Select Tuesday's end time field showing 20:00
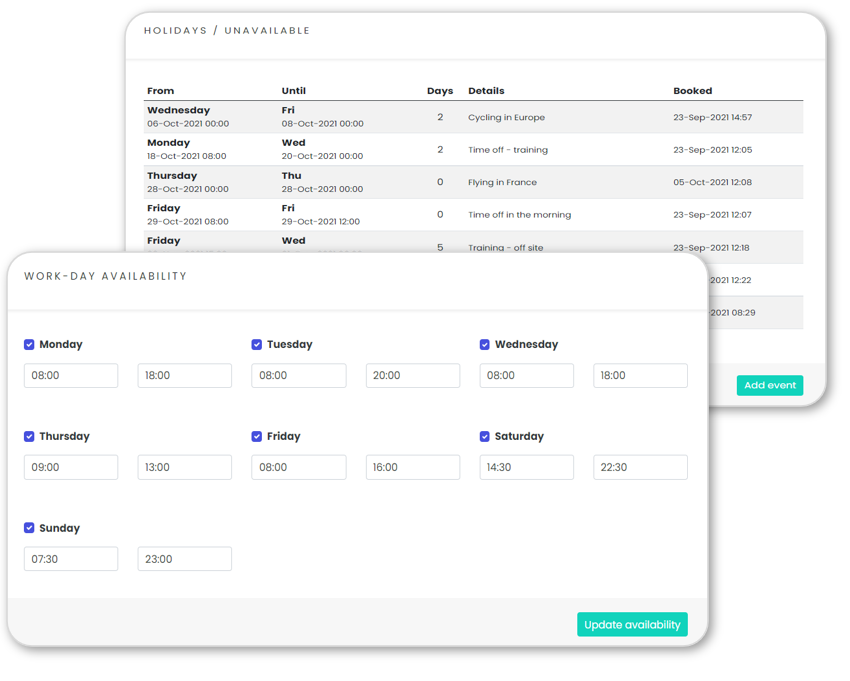Image resolution: width=850 pixels, height=681 pixels. pyautogui.click(x=412, y=375)
